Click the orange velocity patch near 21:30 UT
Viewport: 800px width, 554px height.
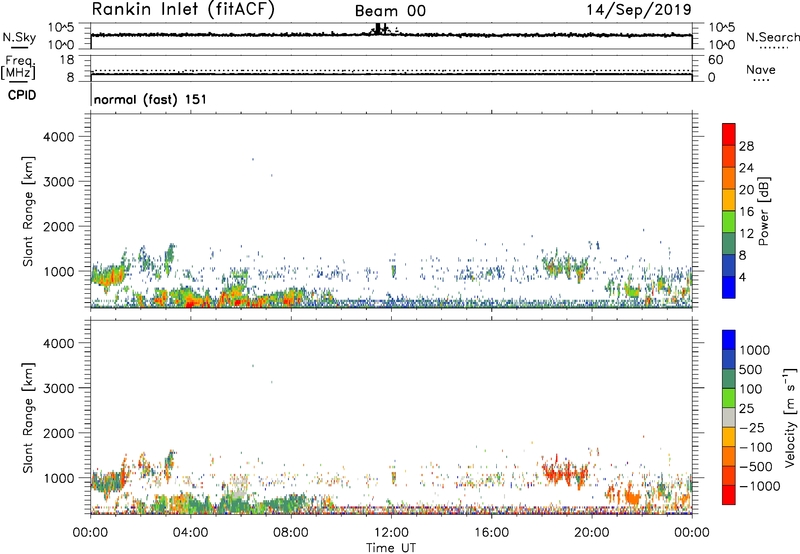point(633,496)
